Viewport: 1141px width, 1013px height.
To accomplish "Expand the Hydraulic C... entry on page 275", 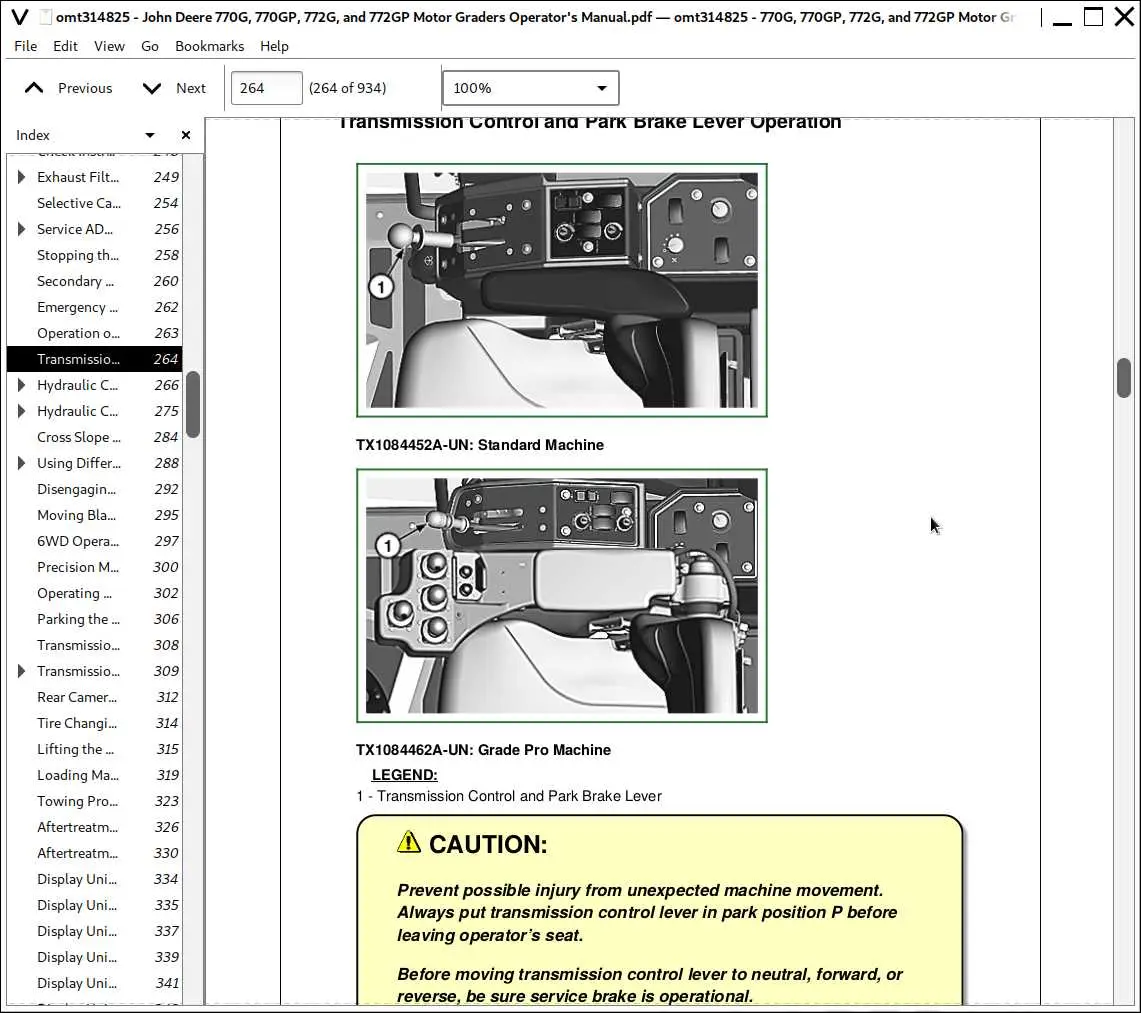I will pos(21,411).
